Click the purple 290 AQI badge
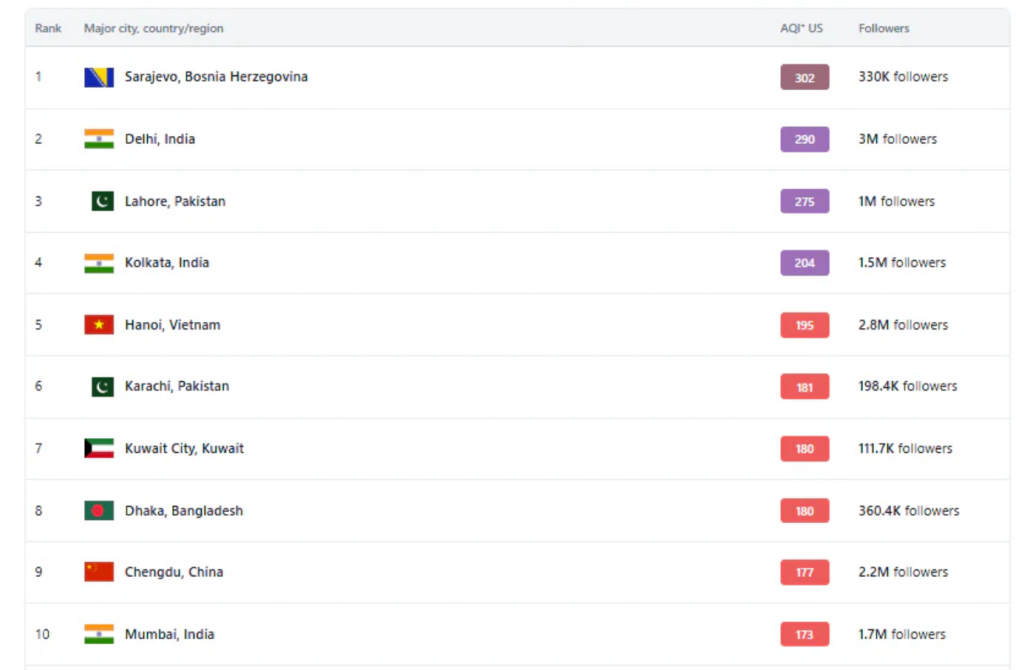 [x=804, y=139]
